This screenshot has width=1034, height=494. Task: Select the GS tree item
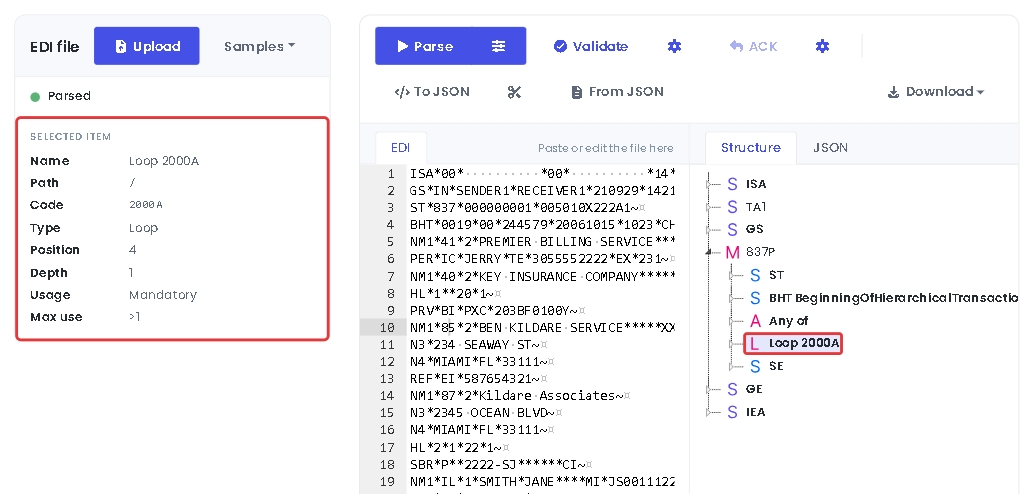pos(754,230)
